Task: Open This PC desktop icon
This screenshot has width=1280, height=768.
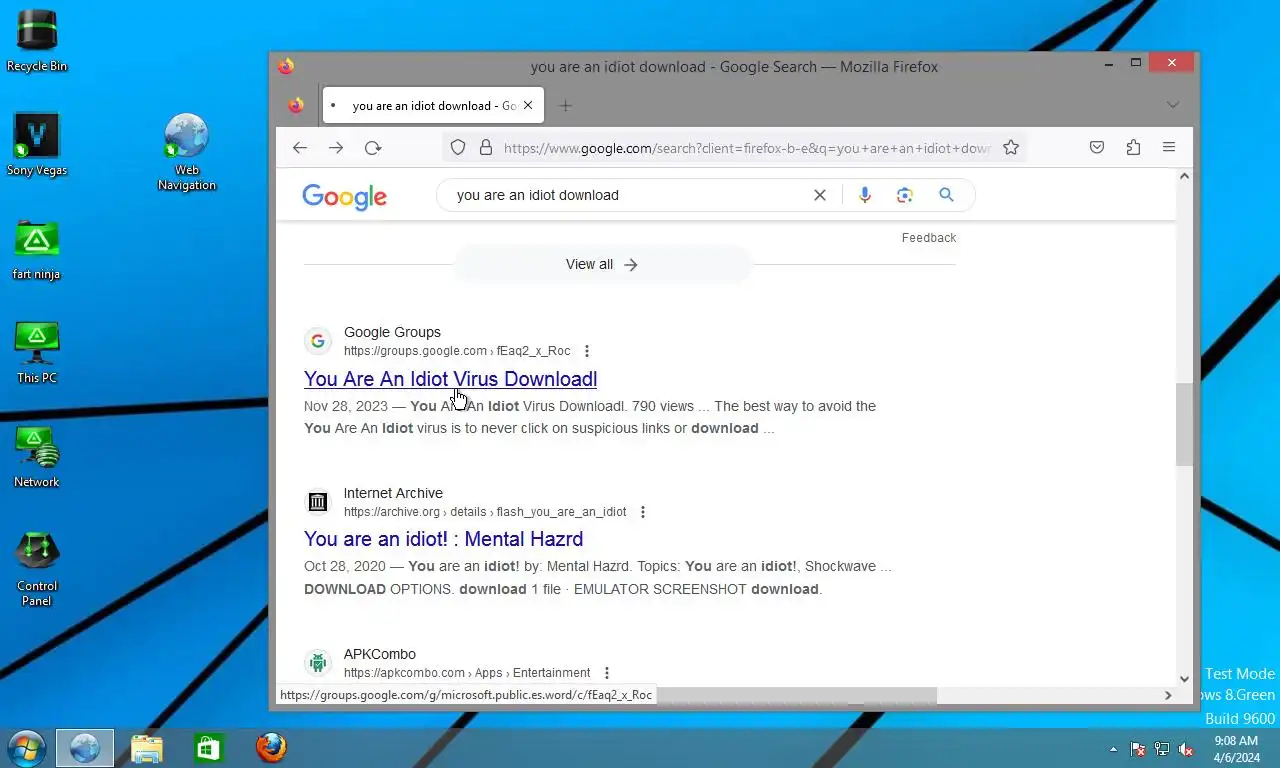Action: pos(37,353)
